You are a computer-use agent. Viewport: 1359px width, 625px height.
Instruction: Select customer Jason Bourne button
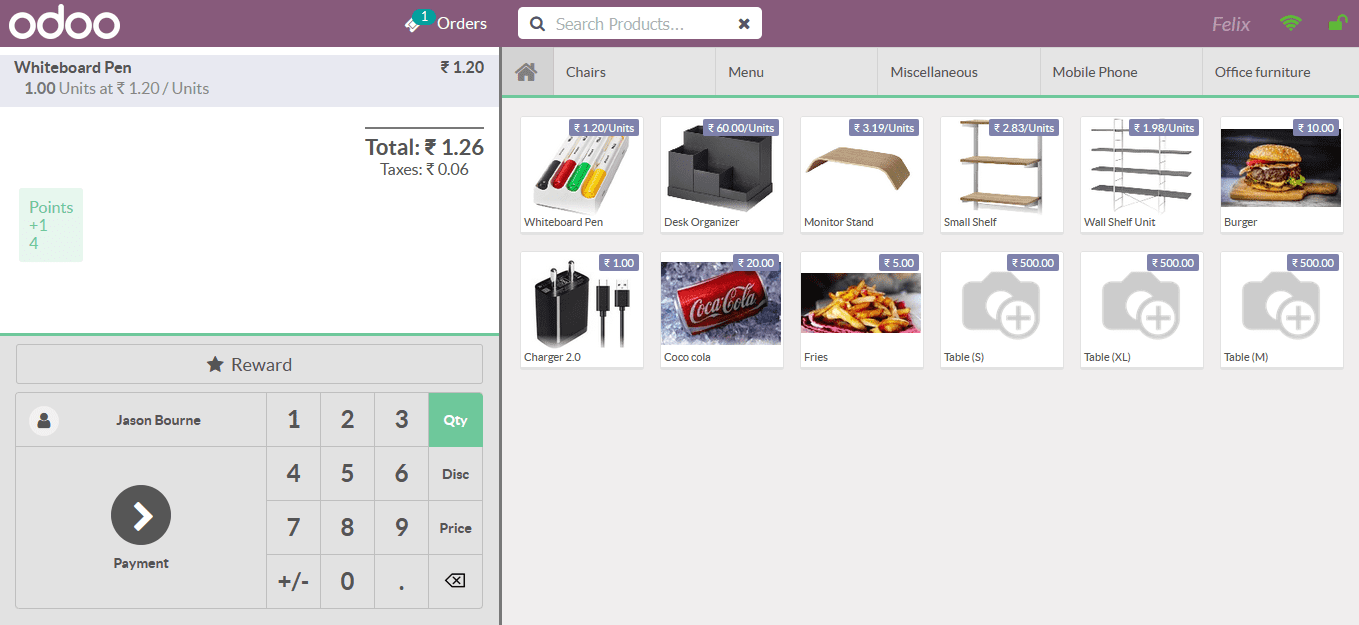point(141,420)
